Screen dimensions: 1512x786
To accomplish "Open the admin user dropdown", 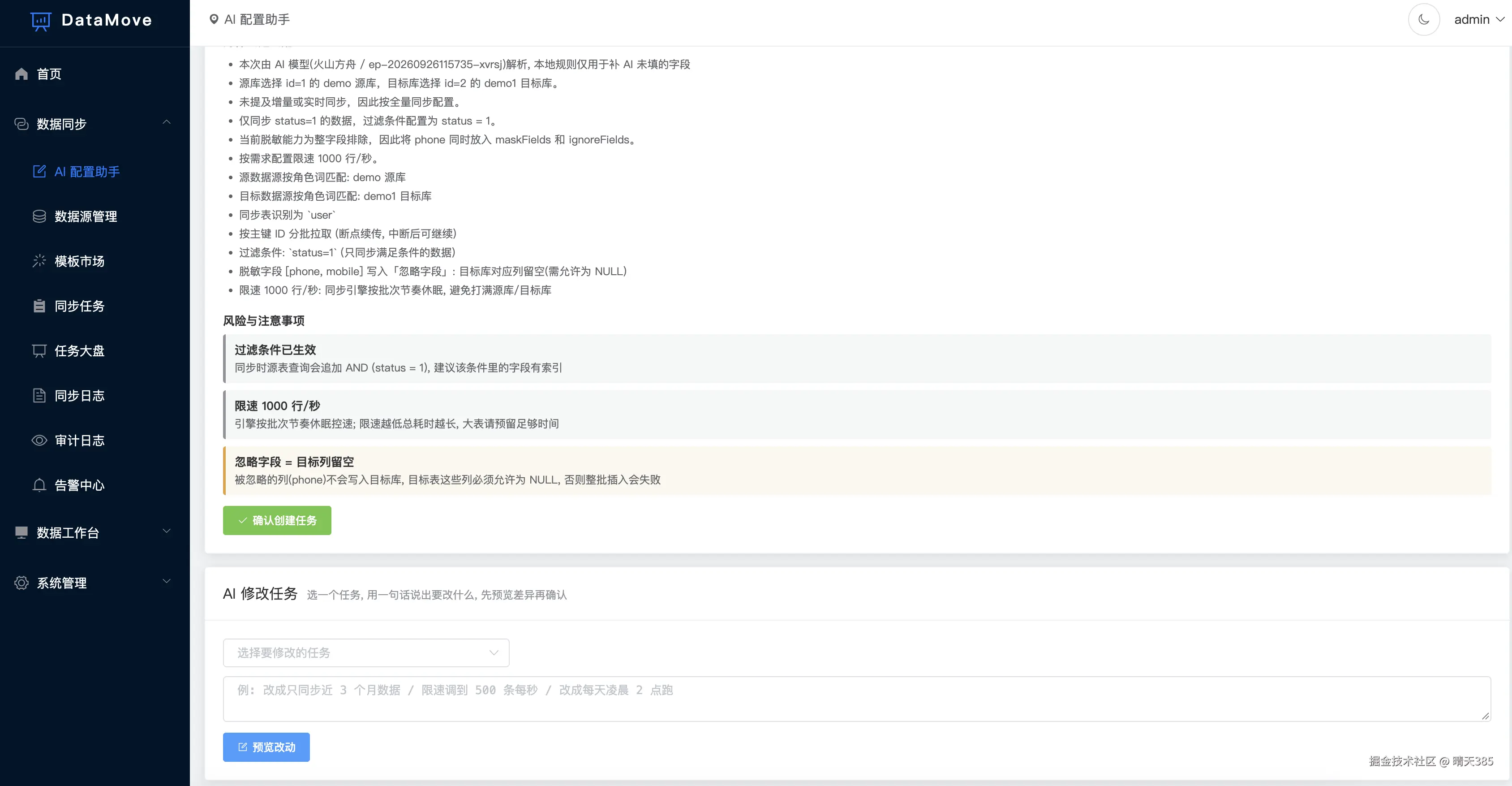I will 1479,19.
